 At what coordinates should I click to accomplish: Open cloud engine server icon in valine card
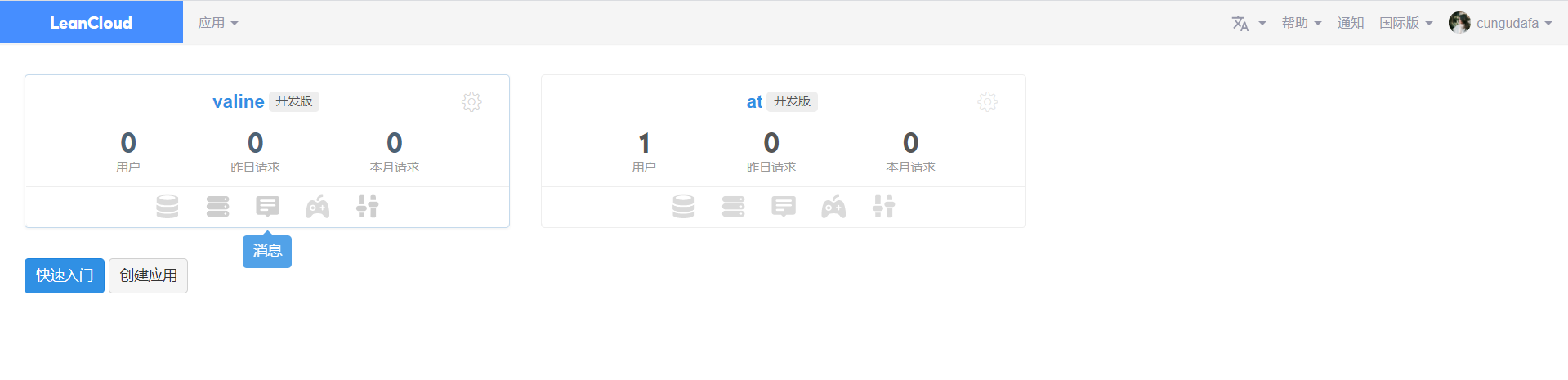217,207
